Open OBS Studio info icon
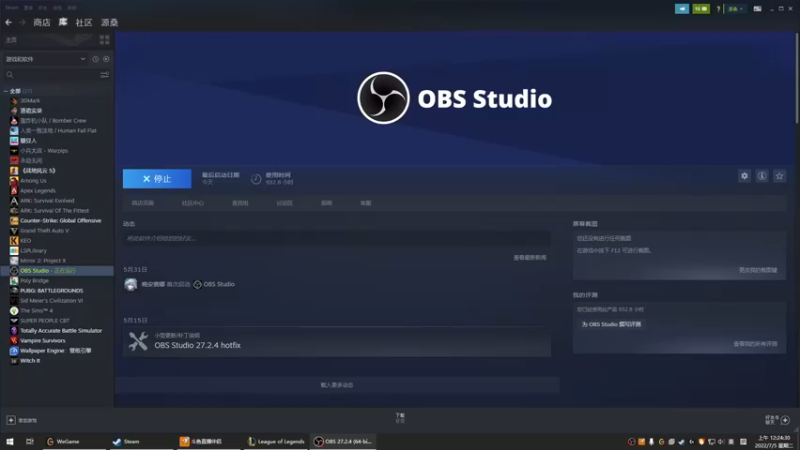Screen dimensions: 800x450 pos(762,176)
